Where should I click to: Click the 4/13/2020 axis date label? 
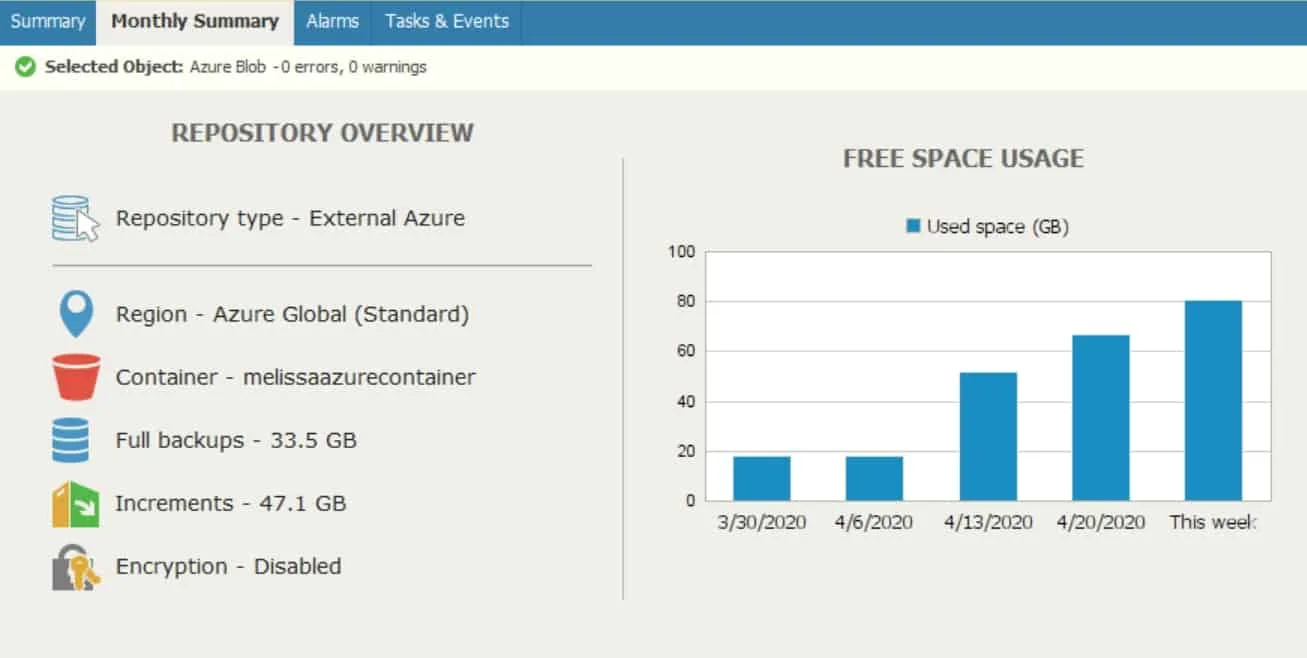pyautogui.click(x=988, y=522)
